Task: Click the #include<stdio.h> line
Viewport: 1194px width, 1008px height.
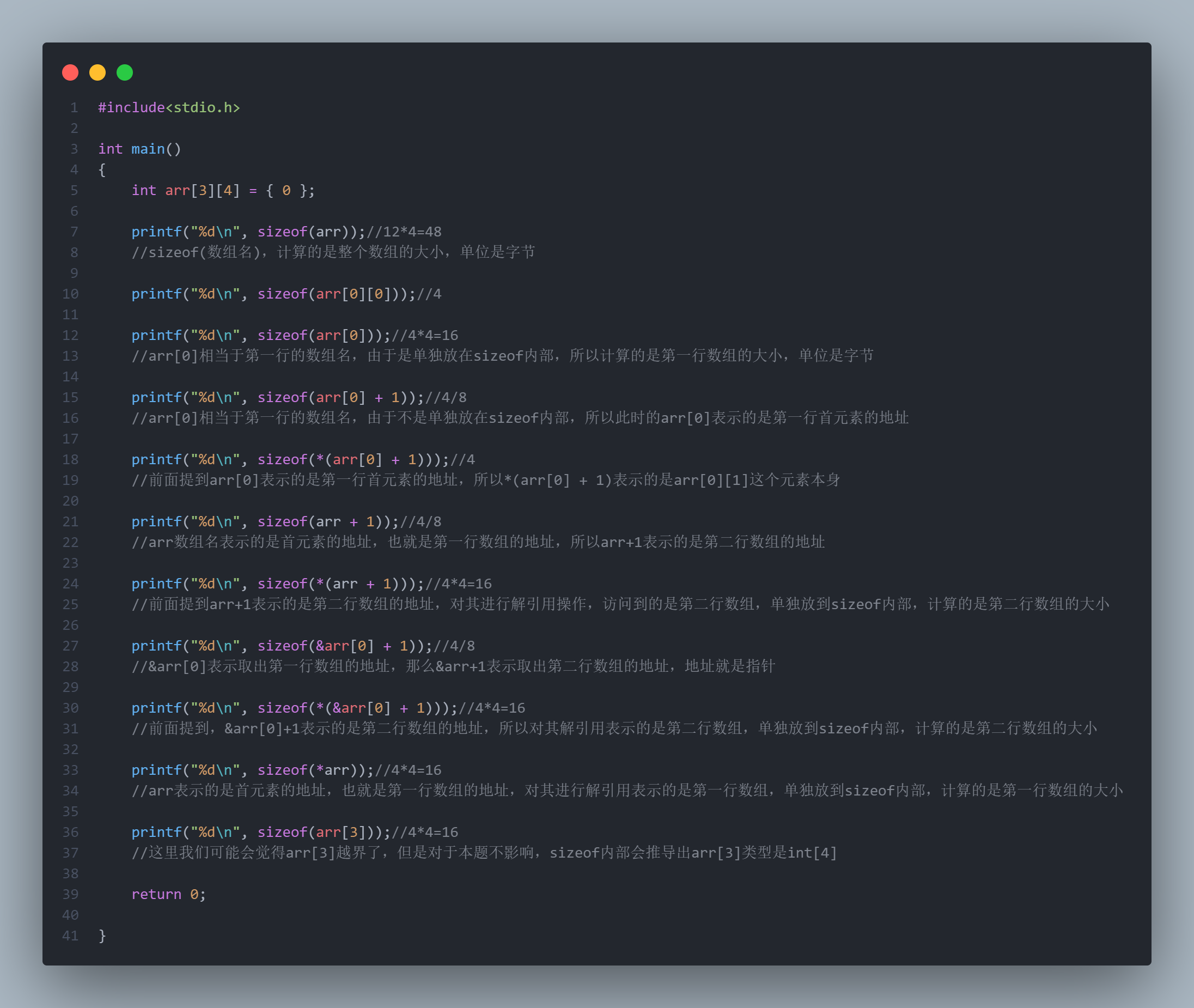Action: pyautogui.click(x=169, y=107)
